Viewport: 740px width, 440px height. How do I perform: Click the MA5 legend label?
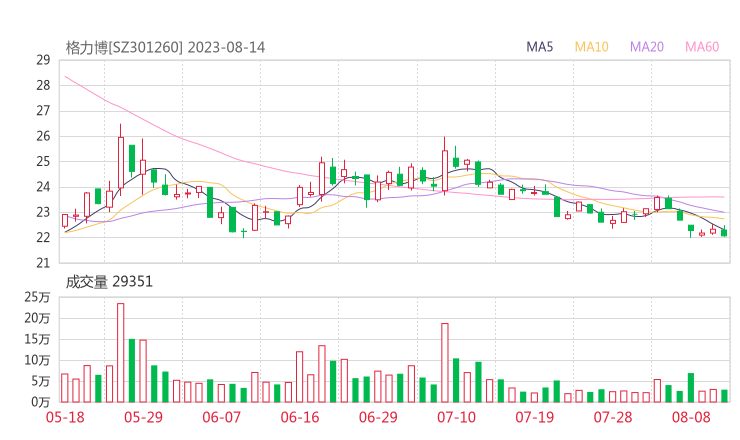[x=539, y=47]
